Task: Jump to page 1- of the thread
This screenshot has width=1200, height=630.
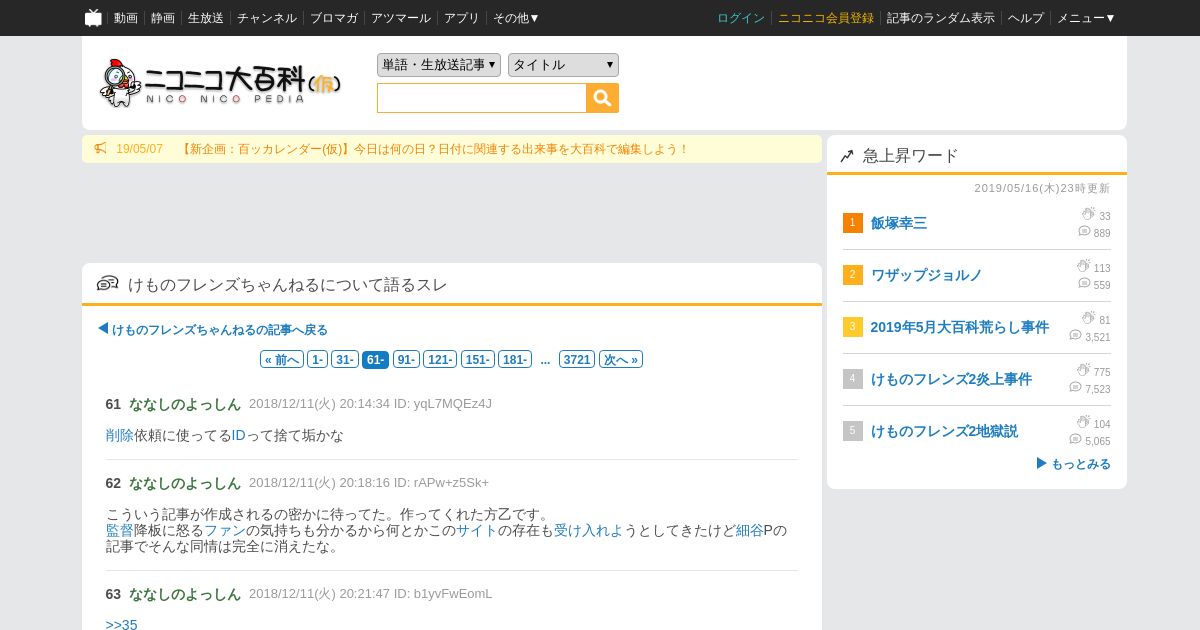Action: [x=317, y=359]
